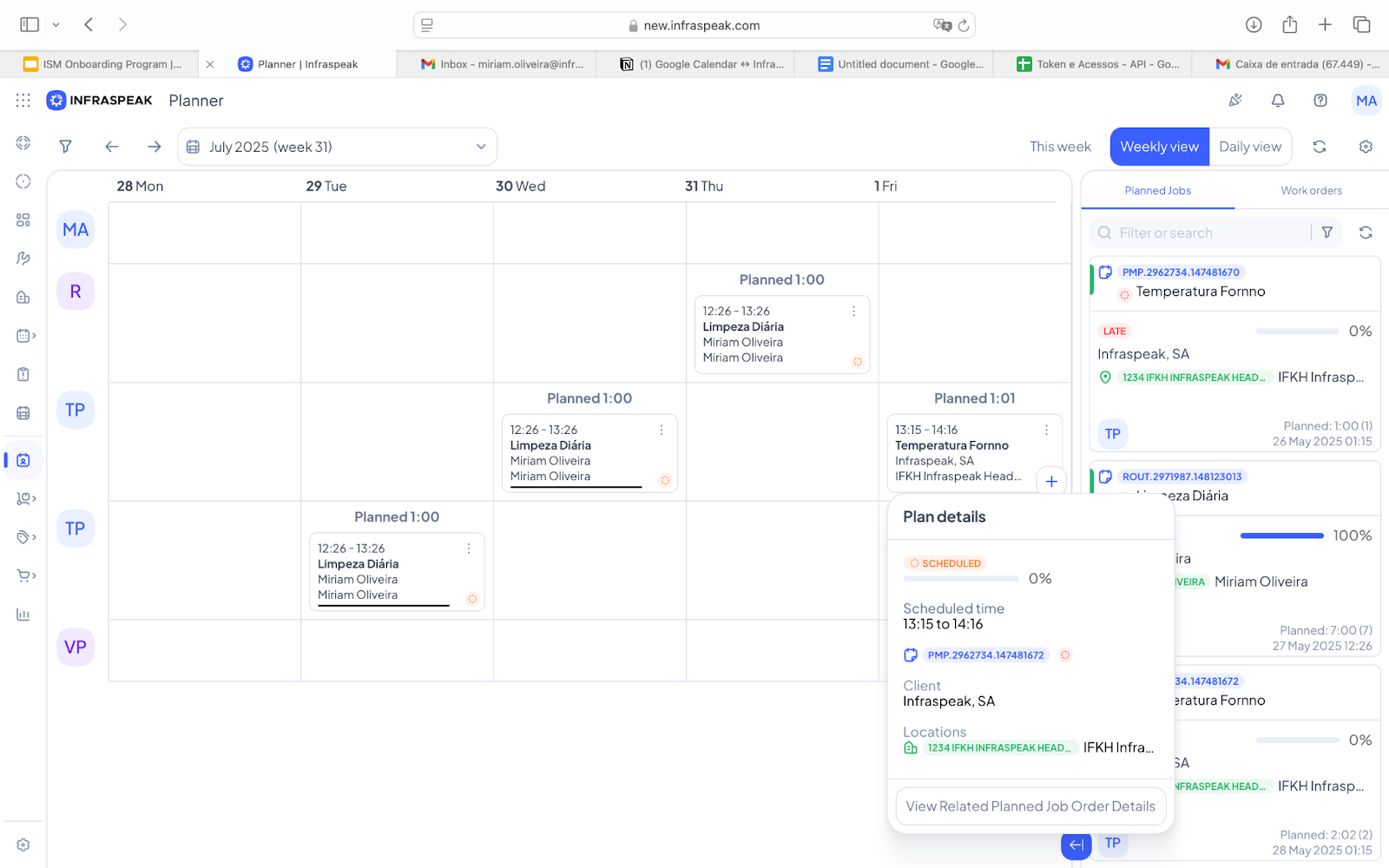Expand the users sidebar submenu
1389x868 pixels.
[34, 499]
